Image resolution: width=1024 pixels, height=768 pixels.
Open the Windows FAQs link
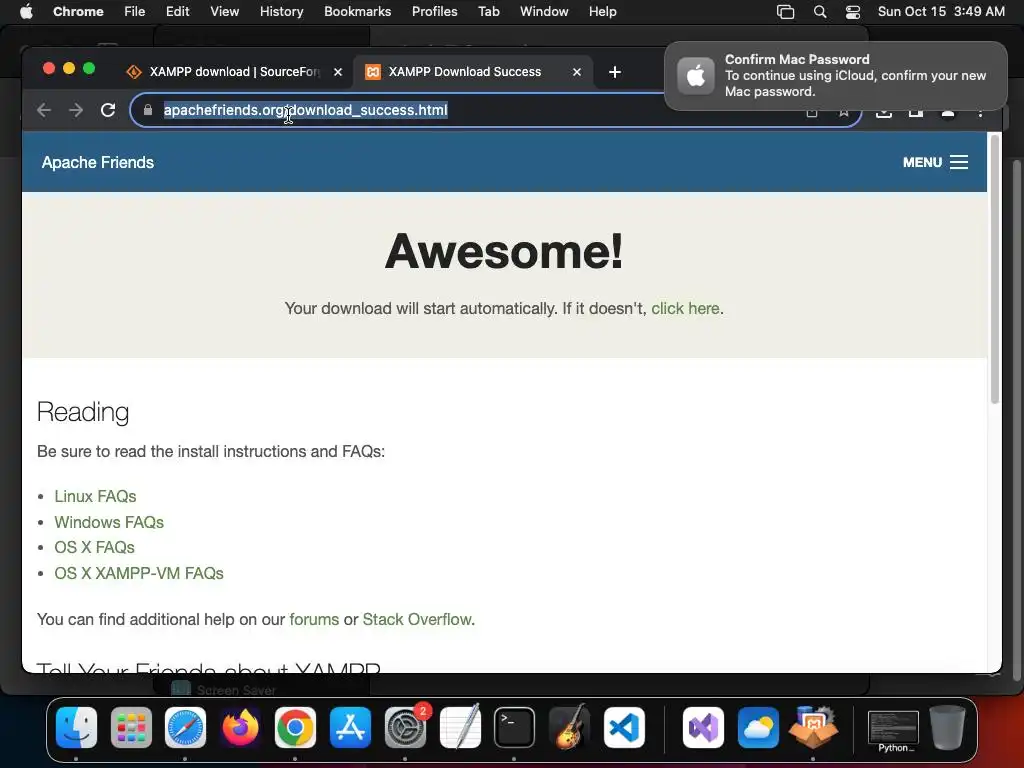coord(109,522)
